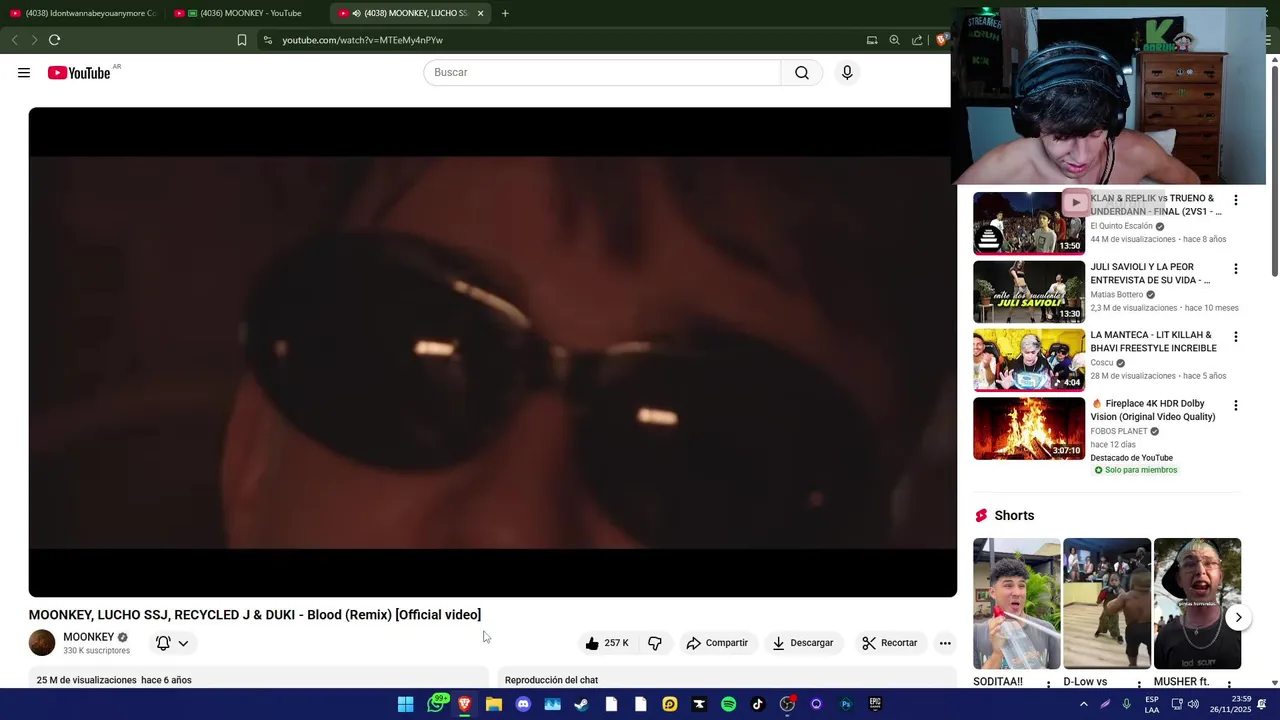The image size is (1280, 720).
Task: Open the Fireplace 4K HDR thumbnail
Action: pos(1028,428)
